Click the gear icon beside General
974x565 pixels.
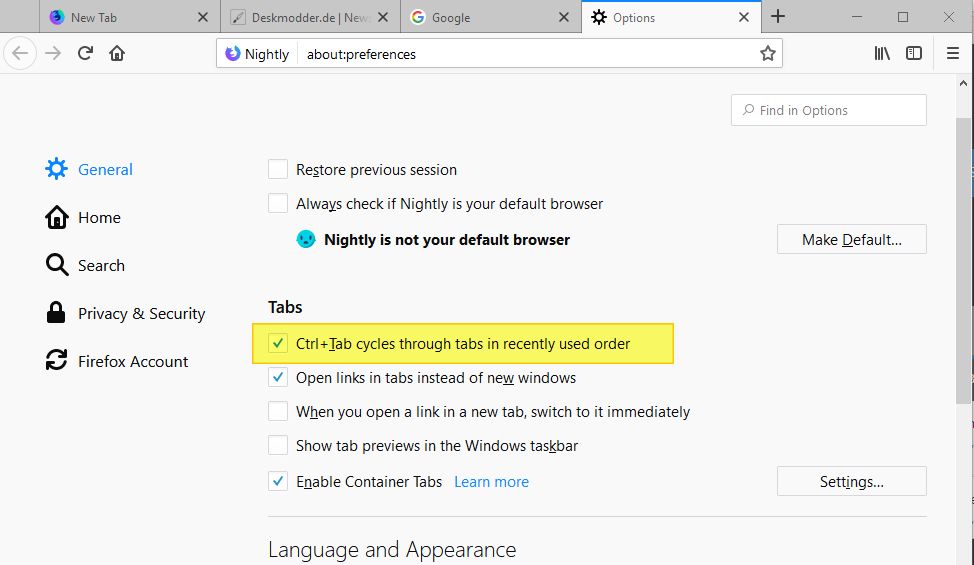(56, 169)
